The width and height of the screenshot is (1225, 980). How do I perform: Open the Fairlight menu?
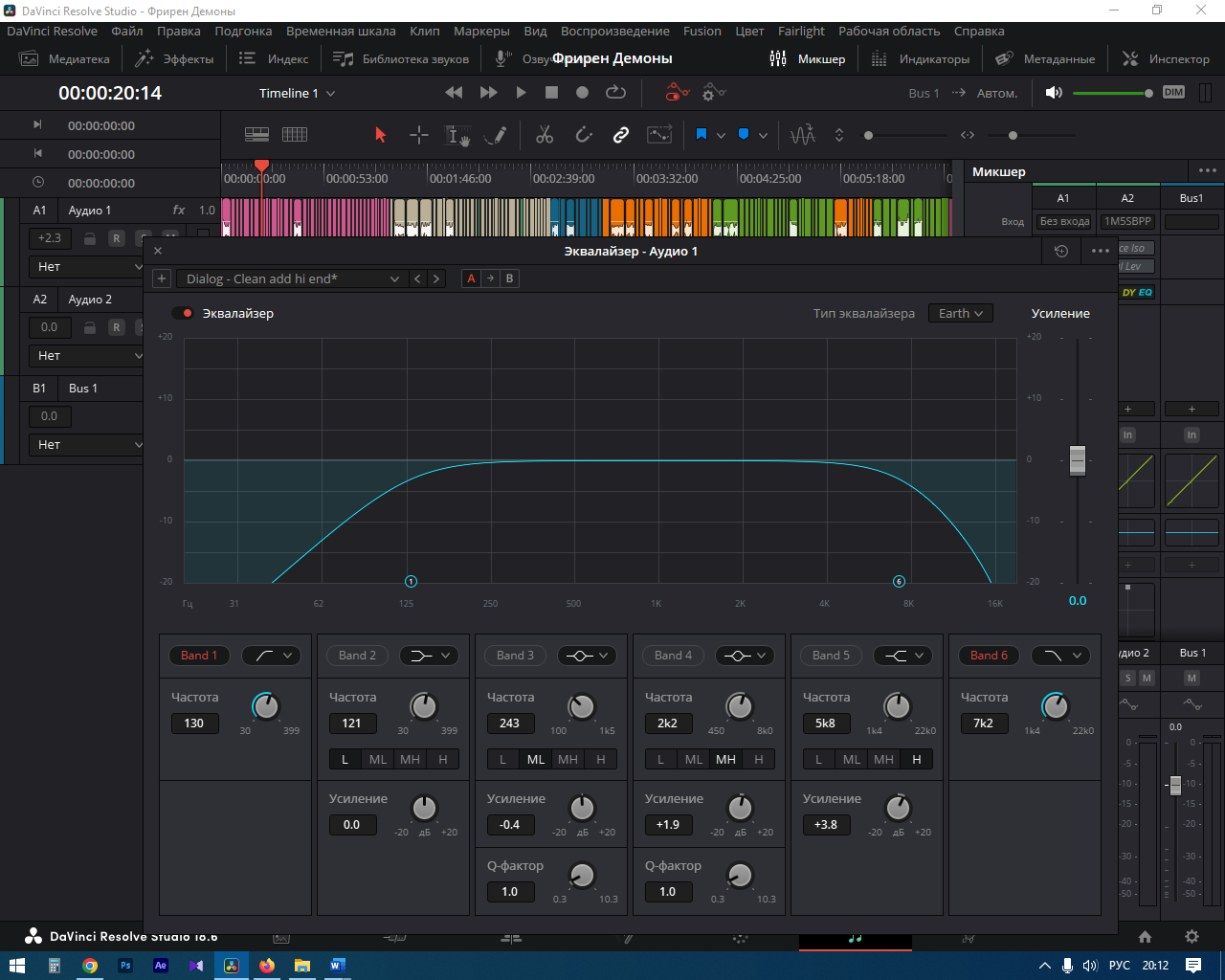(801, 31)
